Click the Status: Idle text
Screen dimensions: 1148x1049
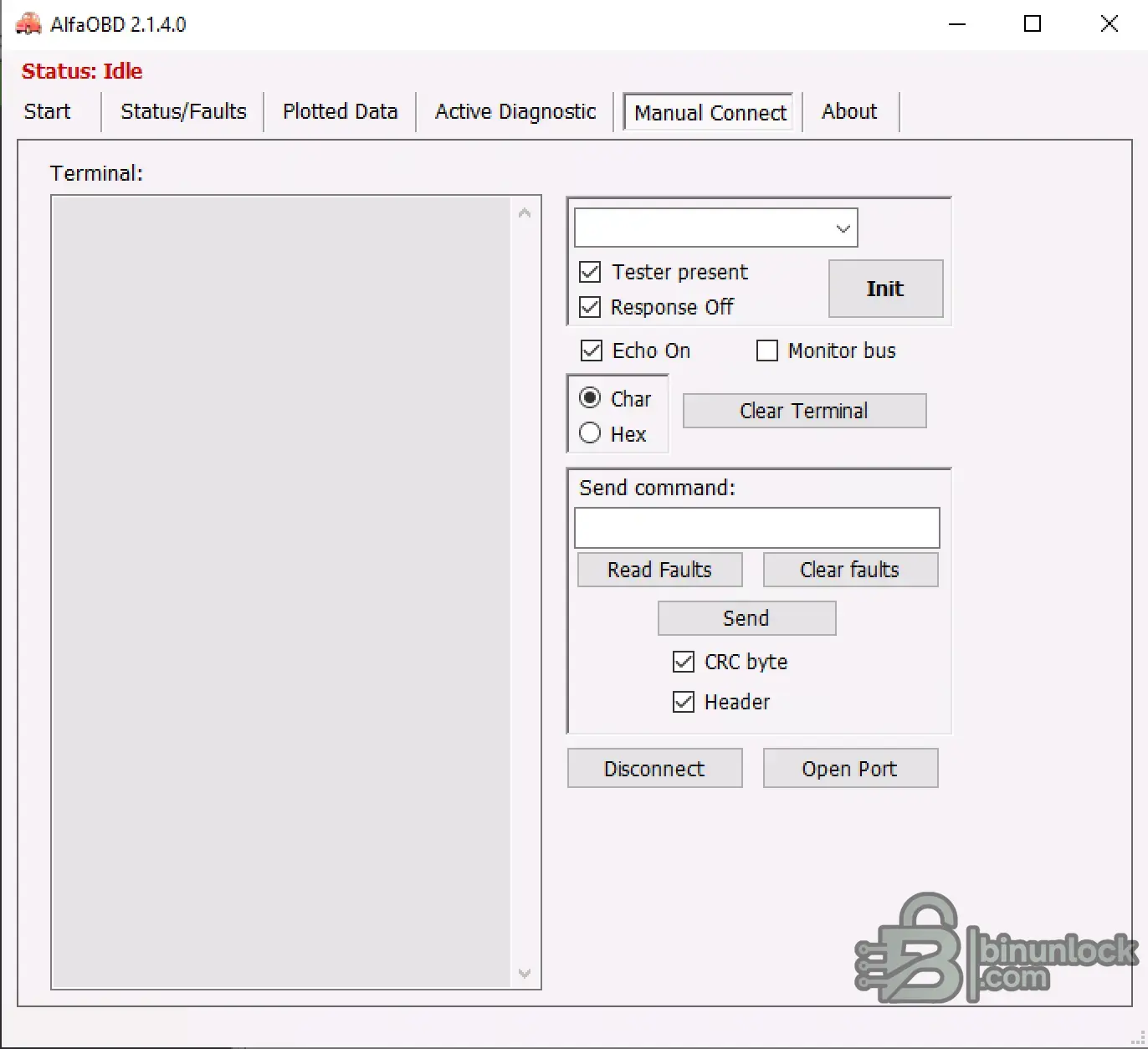[x=82, y=72]
